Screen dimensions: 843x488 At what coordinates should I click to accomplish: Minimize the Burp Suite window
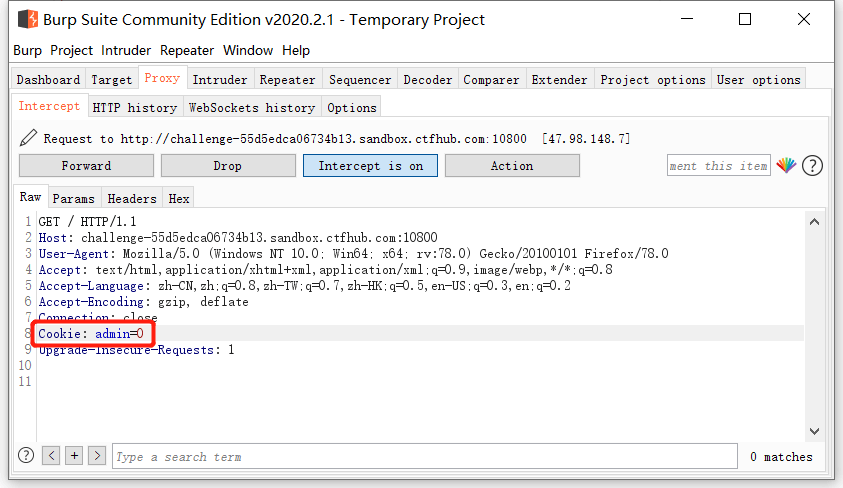point(687,19)
